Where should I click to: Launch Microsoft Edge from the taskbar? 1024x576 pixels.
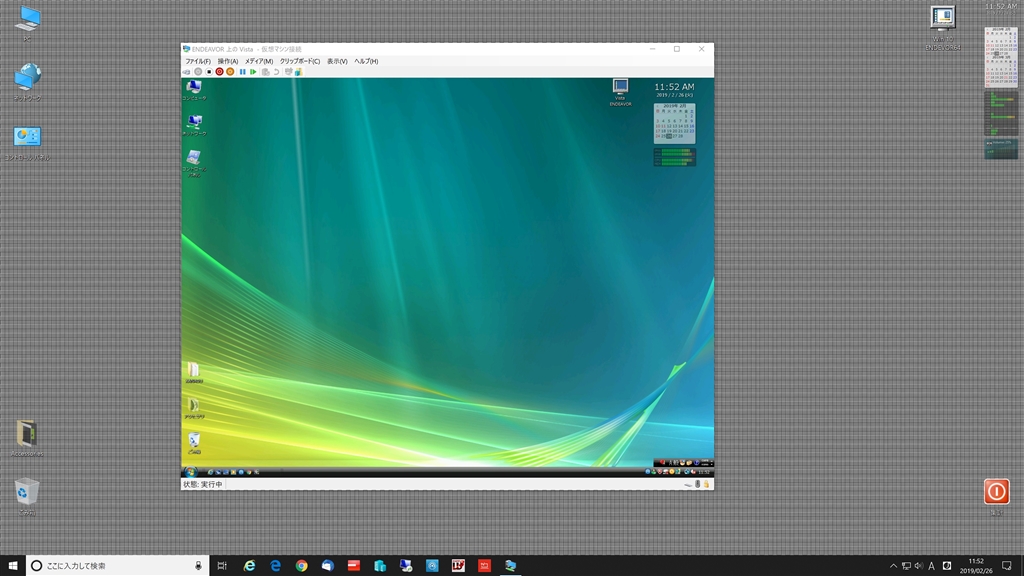275,566
